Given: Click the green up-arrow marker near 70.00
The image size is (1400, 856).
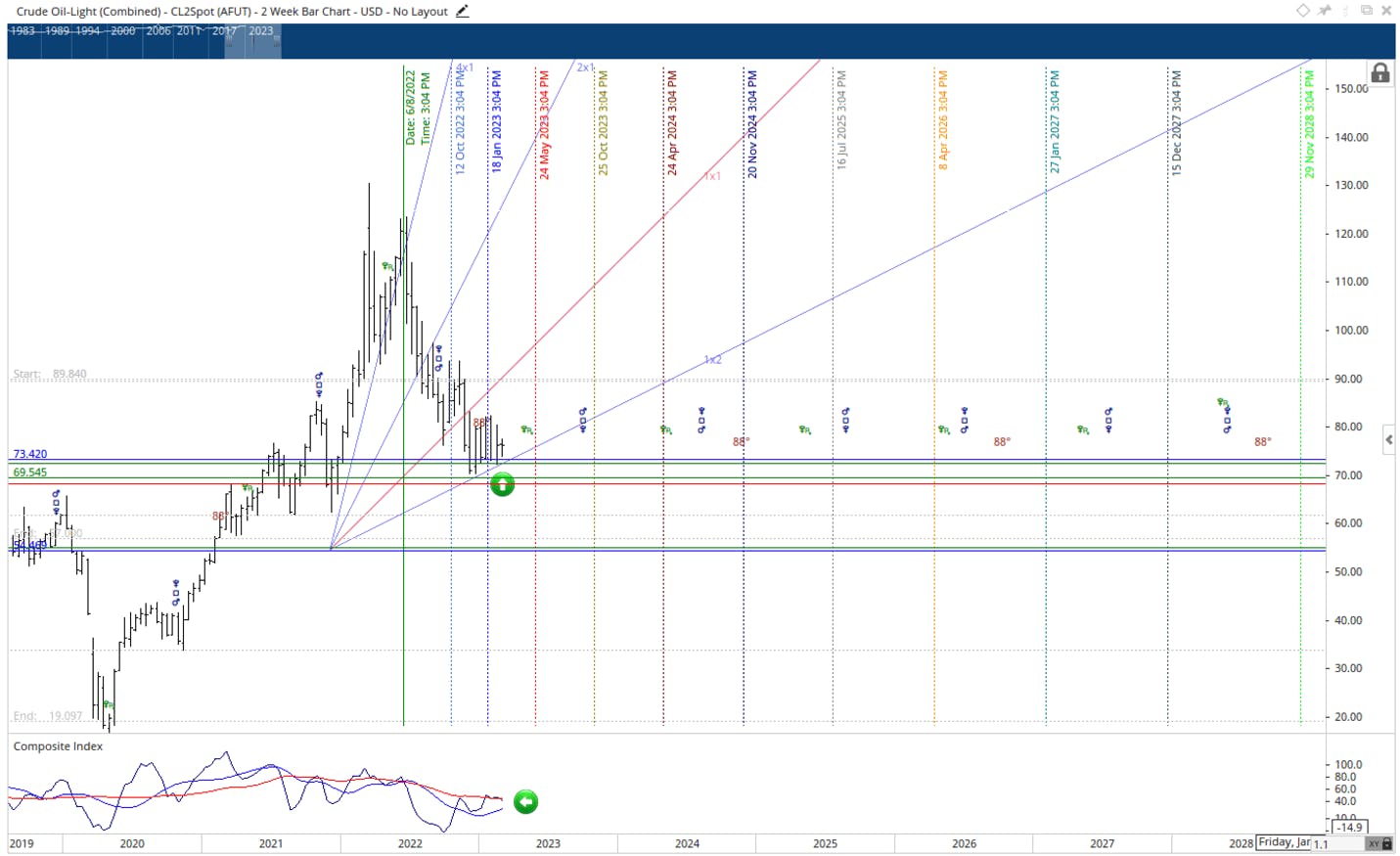Looking at the screenshot, I should (502, 484).
